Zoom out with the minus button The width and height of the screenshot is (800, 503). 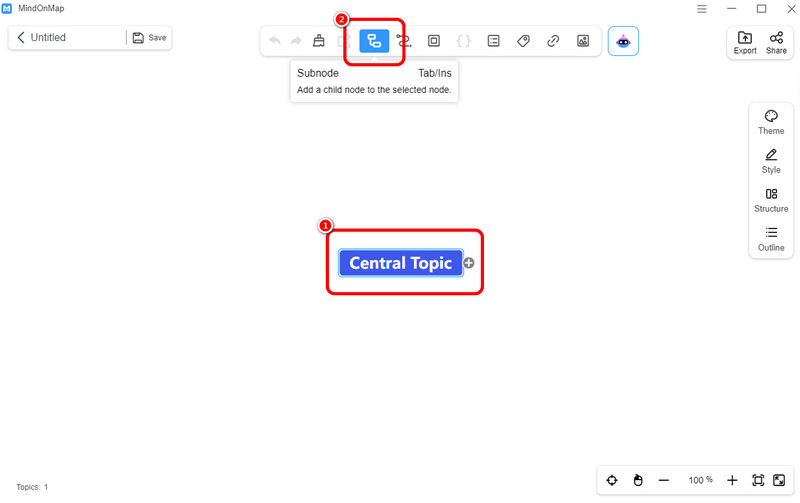[x=664, y=480]
